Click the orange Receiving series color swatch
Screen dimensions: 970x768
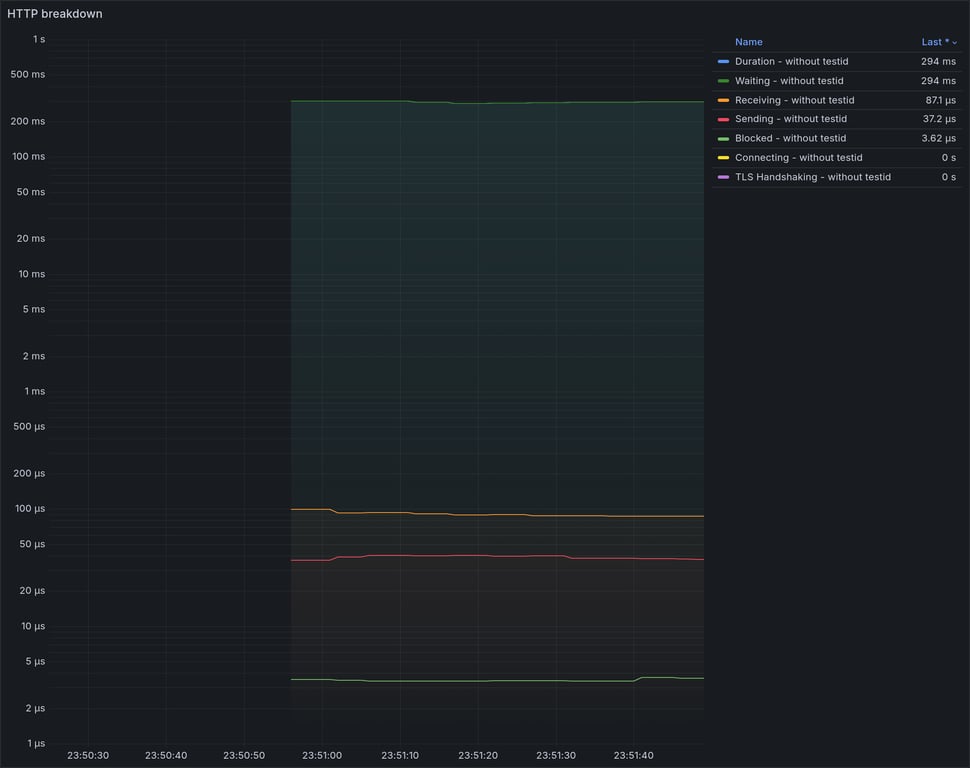(x=723, y=100)
